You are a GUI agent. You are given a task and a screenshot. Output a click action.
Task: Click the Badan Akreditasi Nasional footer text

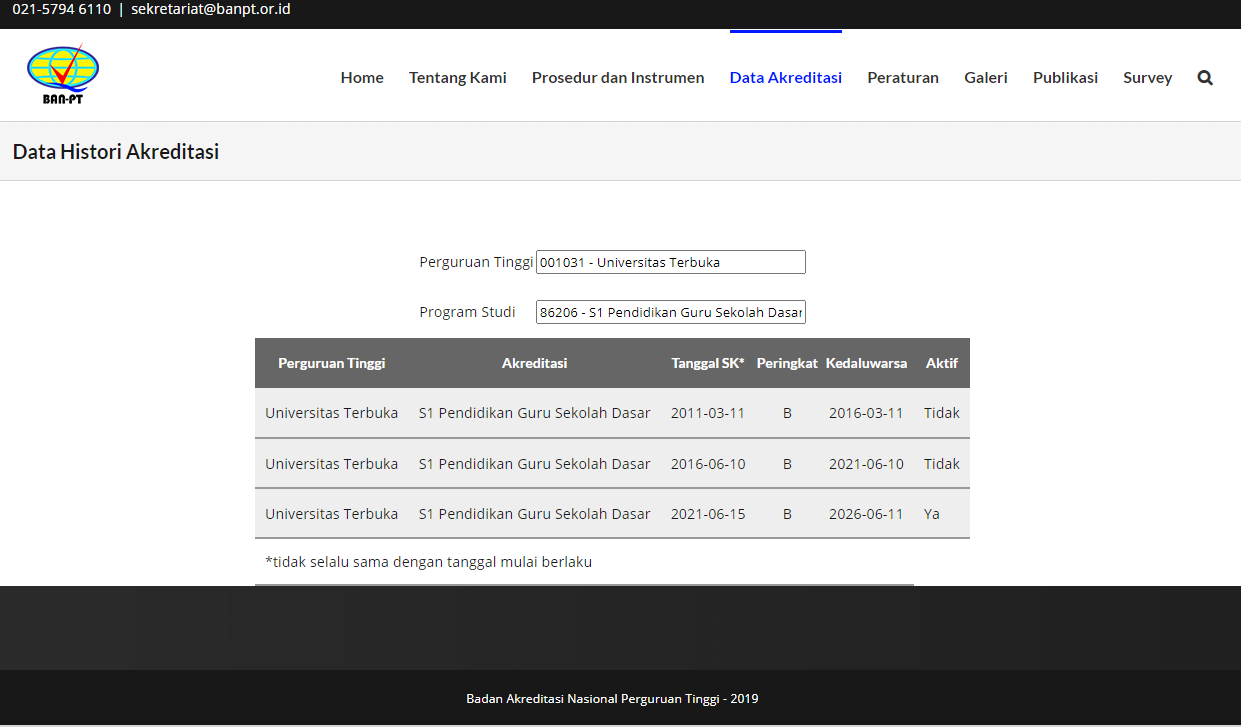(612, 699)
